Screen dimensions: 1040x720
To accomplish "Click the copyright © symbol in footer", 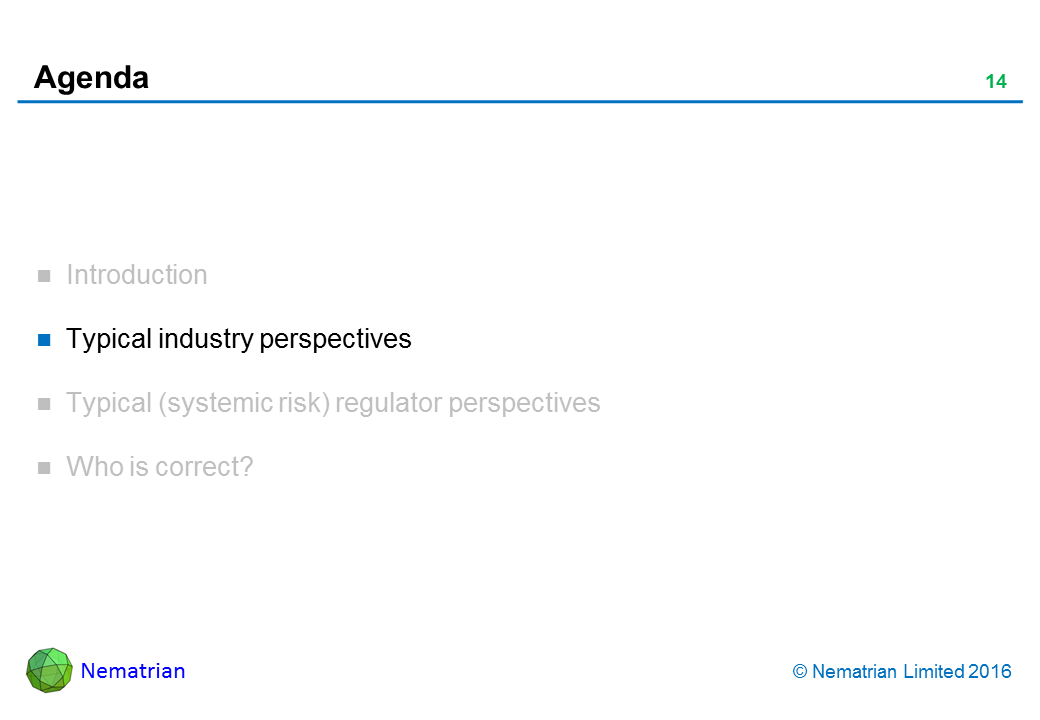I will click(800, 672).
